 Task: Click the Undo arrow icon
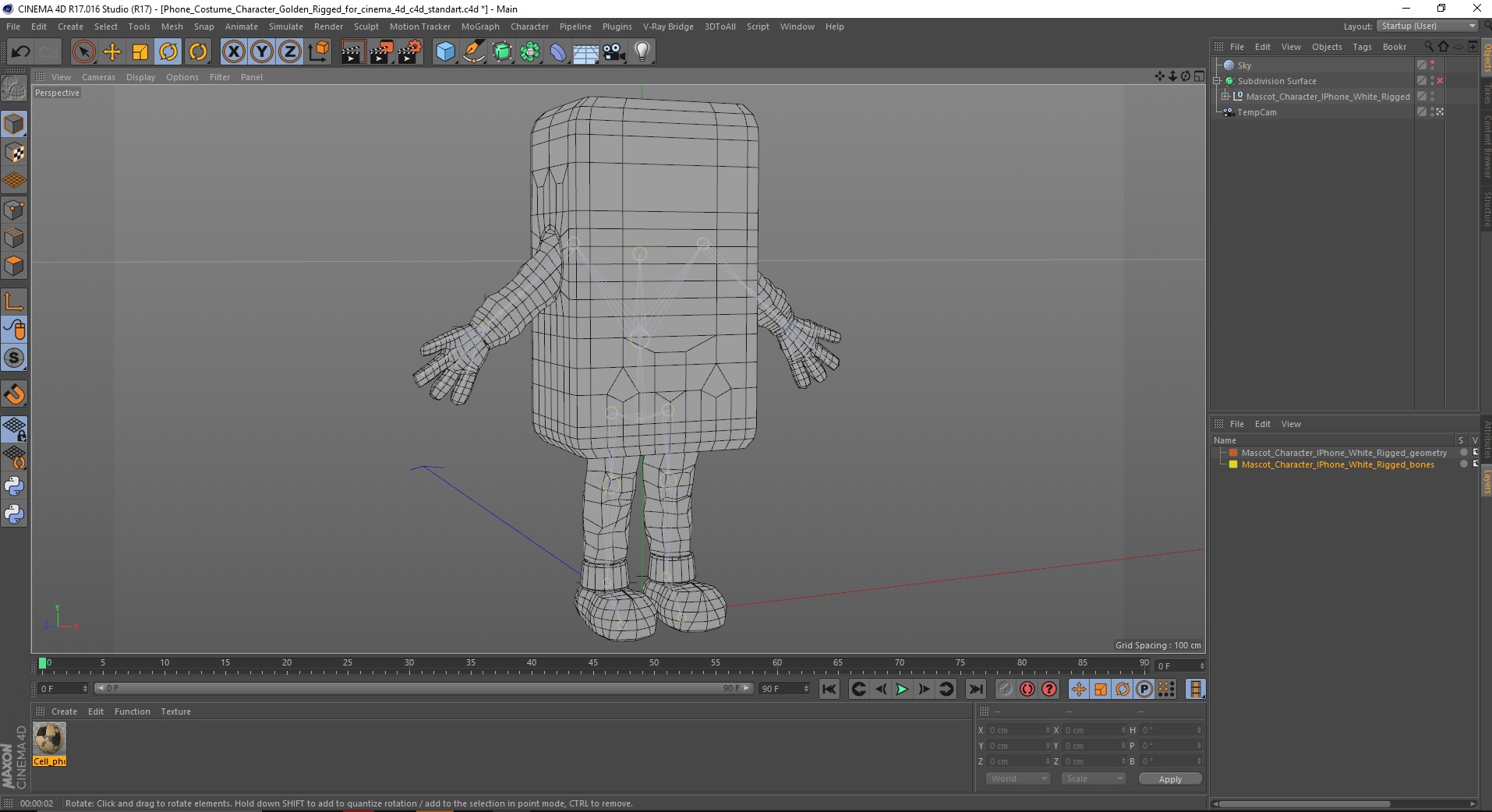[x=21, y=52]
